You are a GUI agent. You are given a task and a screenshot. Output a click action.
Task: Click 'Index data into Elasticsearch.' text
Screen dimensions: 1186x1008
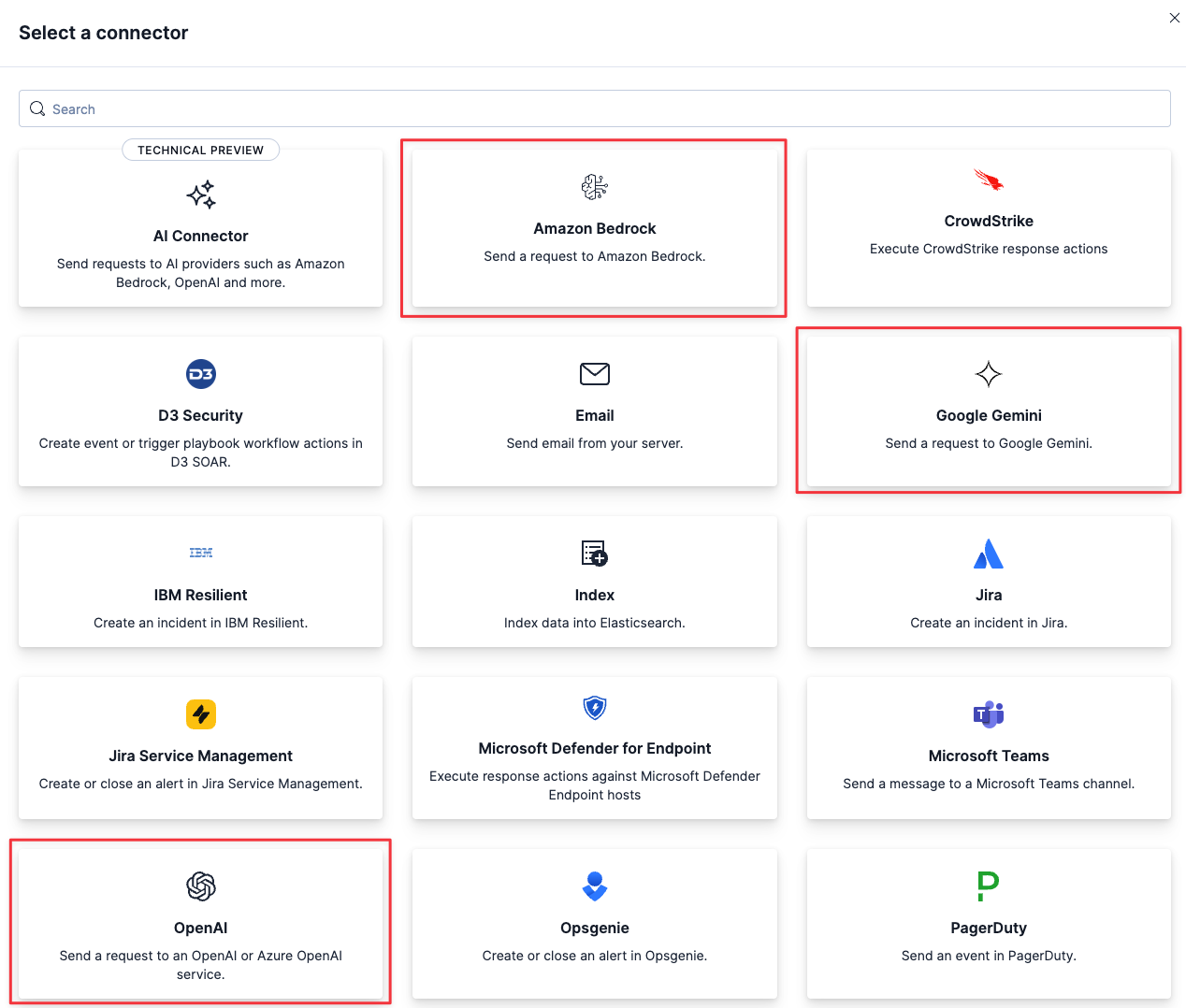(595, 623)
